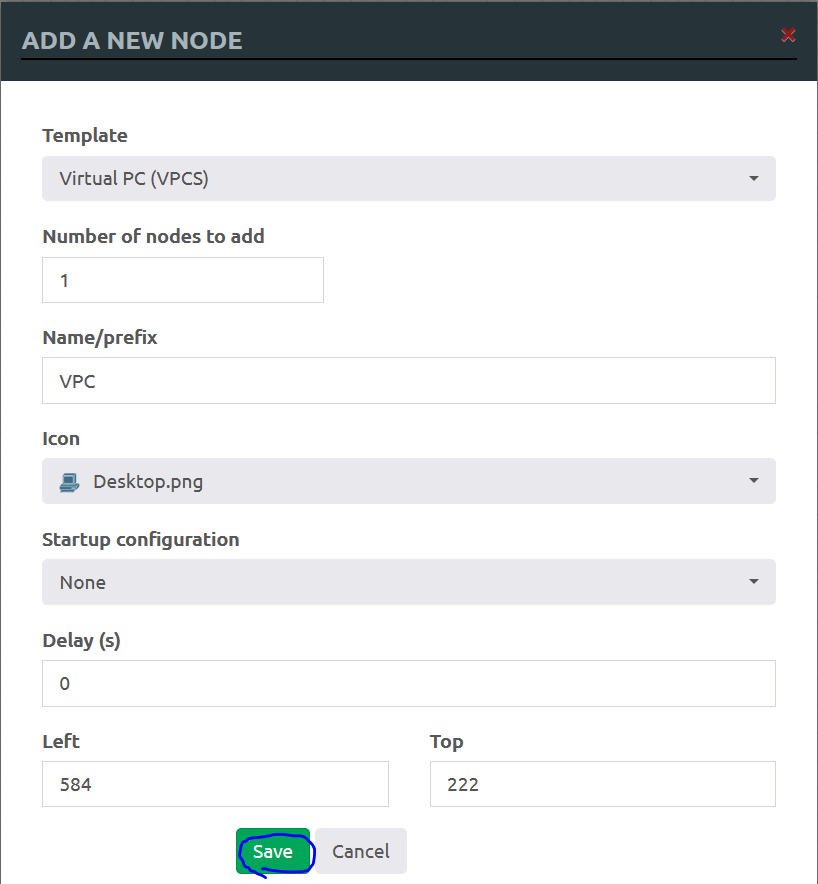The width and height of the screenshot is (818, 884).
Task: Click the Startup configuration label
Action: click(x=141, y=540)
